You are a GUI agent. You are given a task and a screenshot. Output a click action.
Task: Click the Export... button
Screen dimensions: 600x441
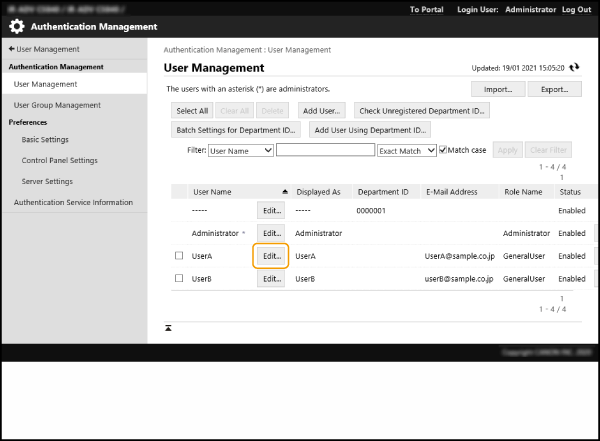(x=555, y=89)
